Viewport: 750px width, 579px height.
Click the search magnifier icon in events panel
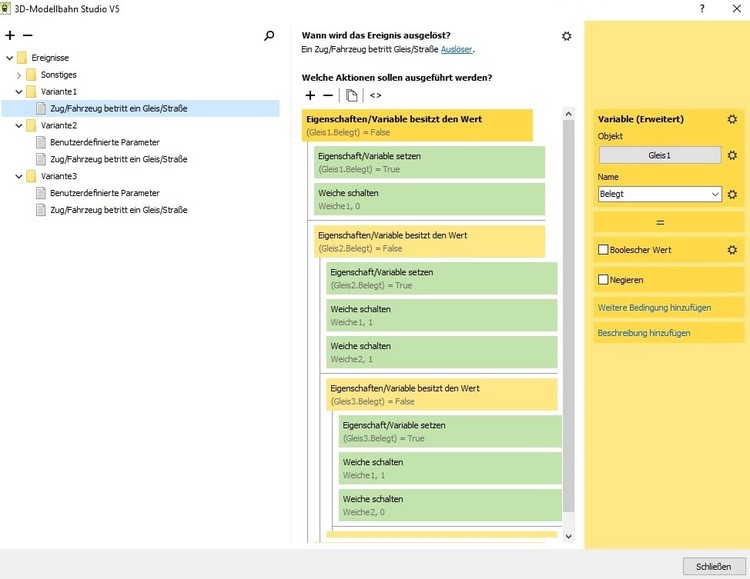269,35
